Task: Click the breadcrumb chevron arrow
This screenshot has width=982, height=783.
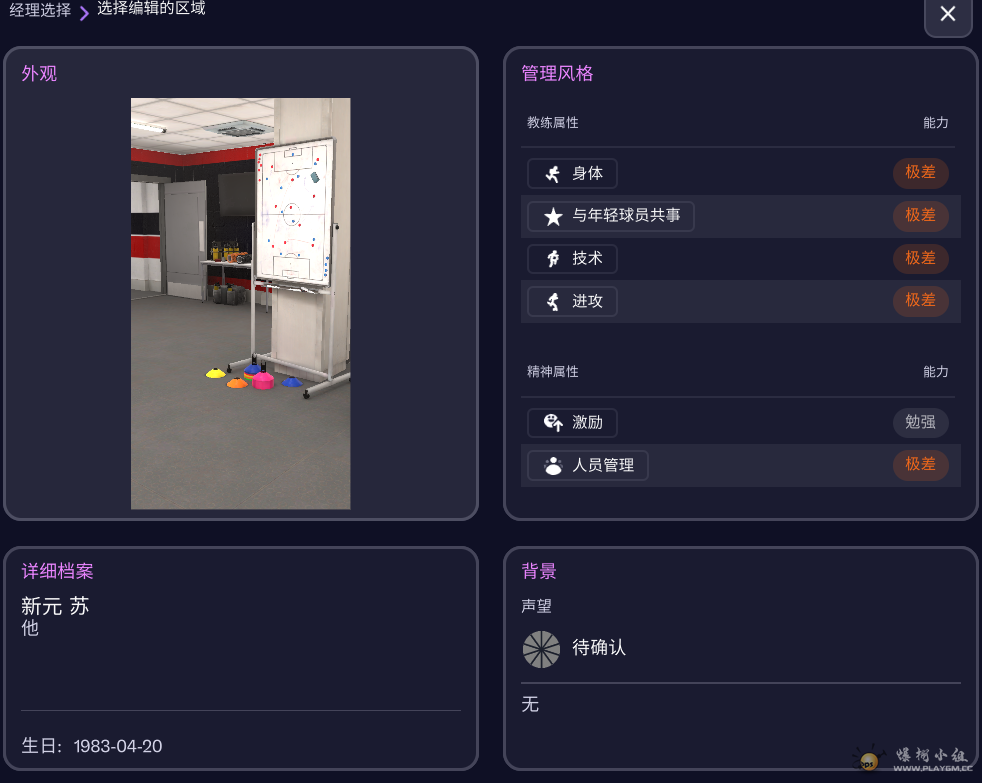Action: pyautogui.click(x=84, y=13)
